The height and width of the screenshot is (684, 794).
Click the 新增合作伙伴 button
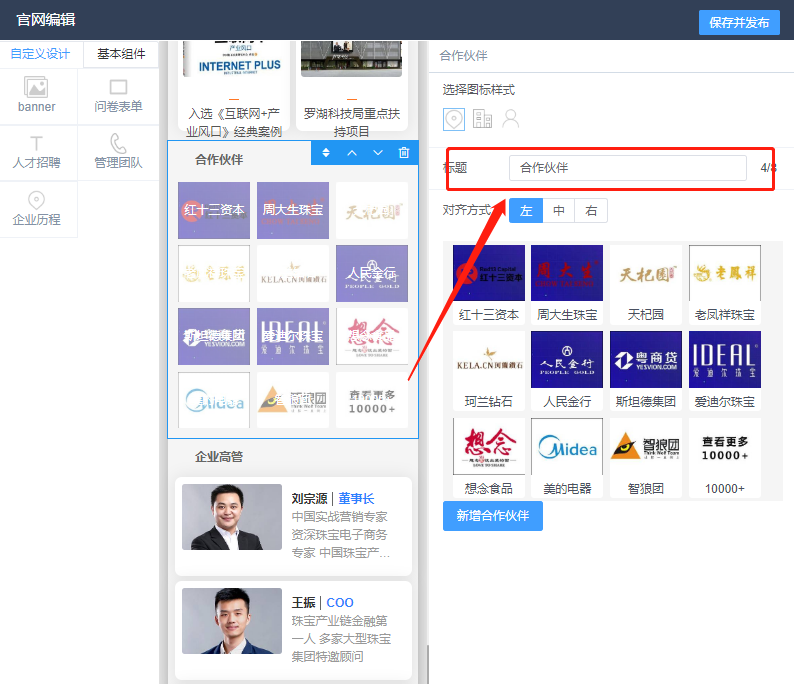pyautogui.click(x=493, y=516)
